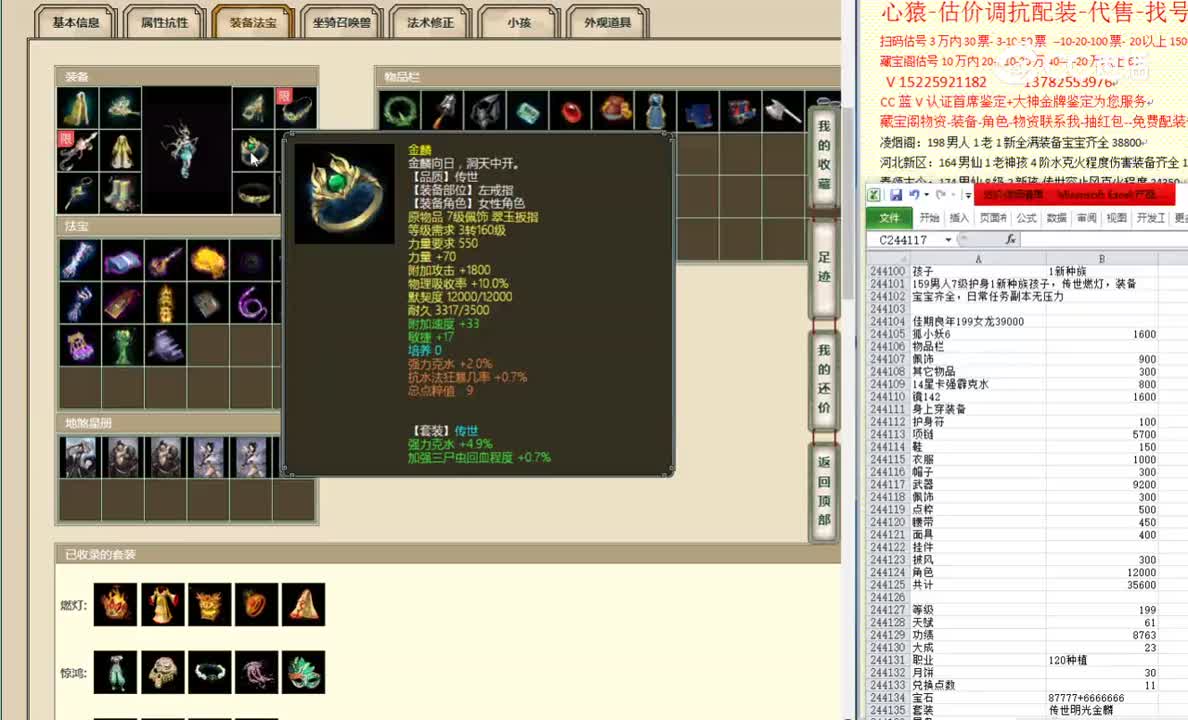
Task: Open the 小孩 tab
Action: tap(519, 22)
